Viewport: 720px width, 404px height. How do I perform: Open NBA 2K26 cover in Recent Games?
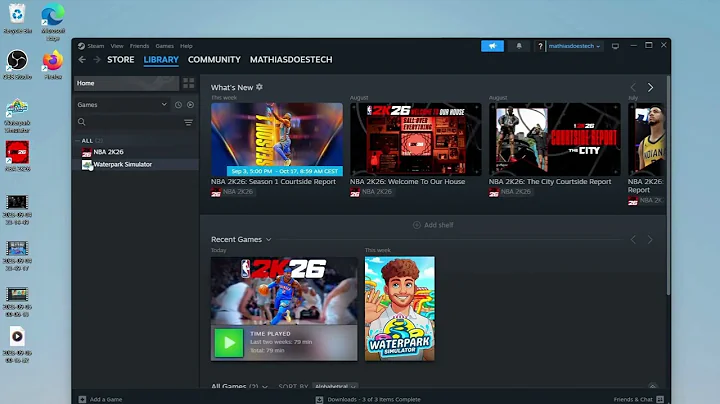click(x=284, y=291)
